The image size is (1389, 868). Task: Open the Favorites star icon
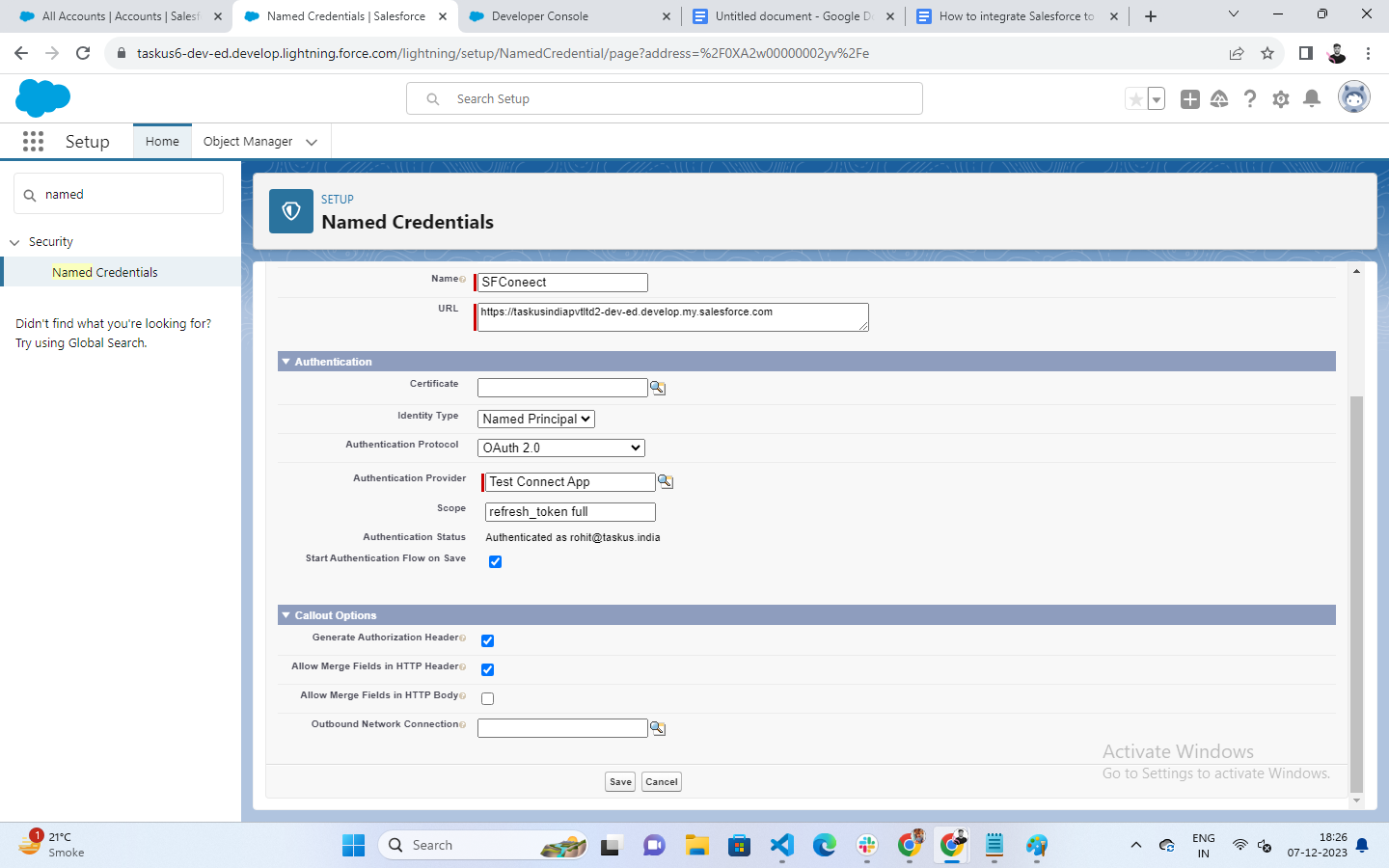pos(1136,98)
